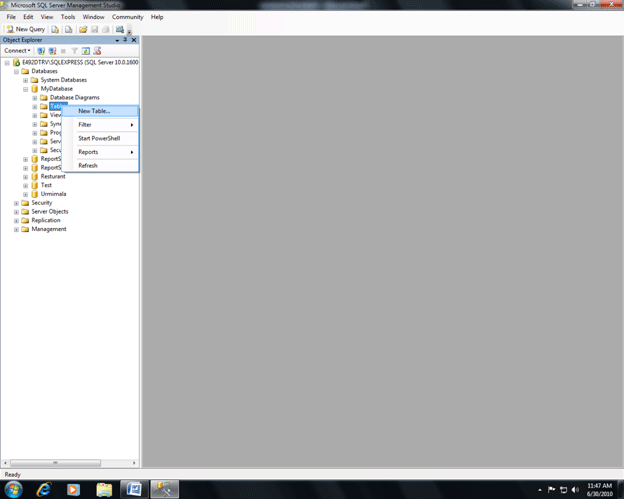Select the MyDatabase database
This screenshot has height=499, width=624.
click(57, 89)
